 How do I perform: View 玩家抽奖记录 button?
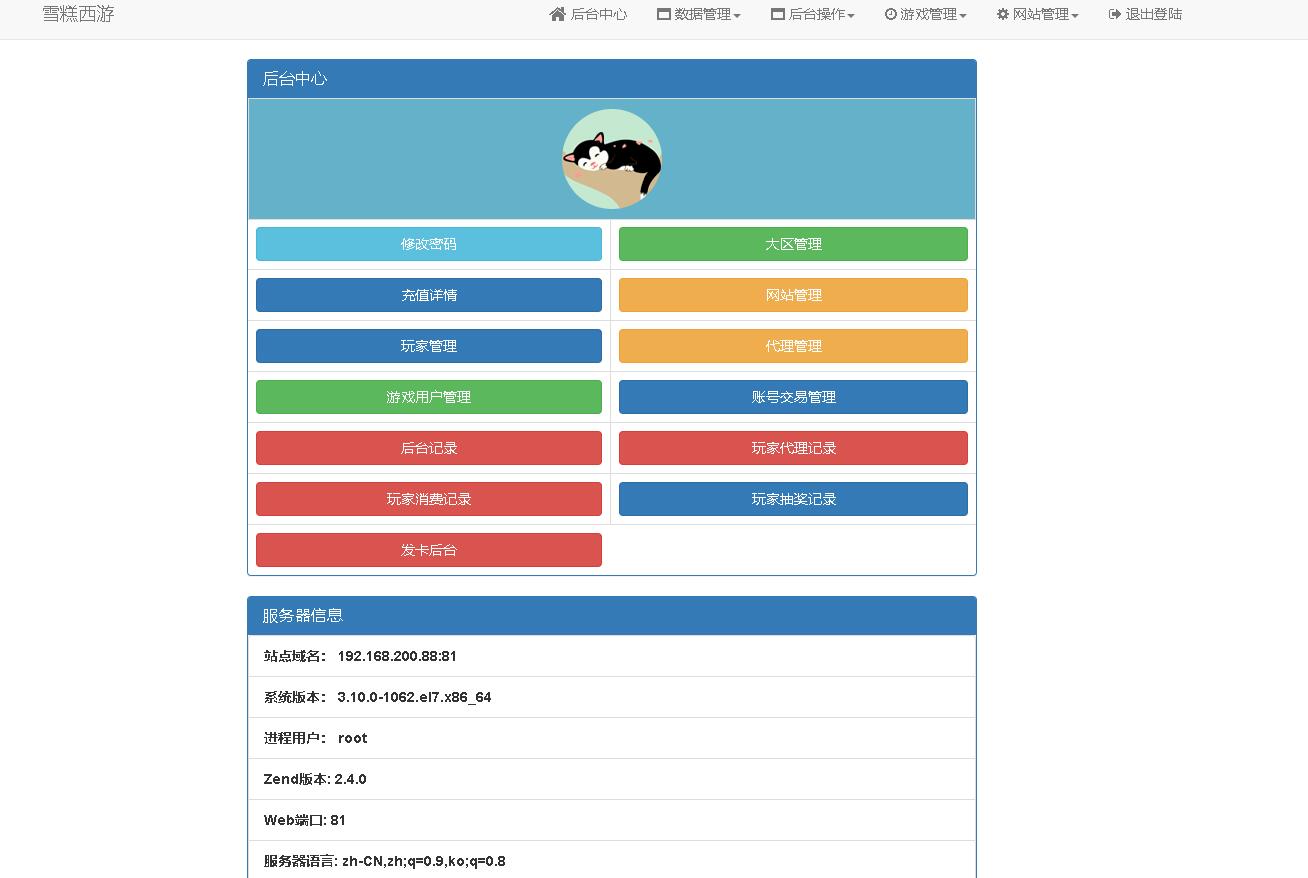point(793,499)
